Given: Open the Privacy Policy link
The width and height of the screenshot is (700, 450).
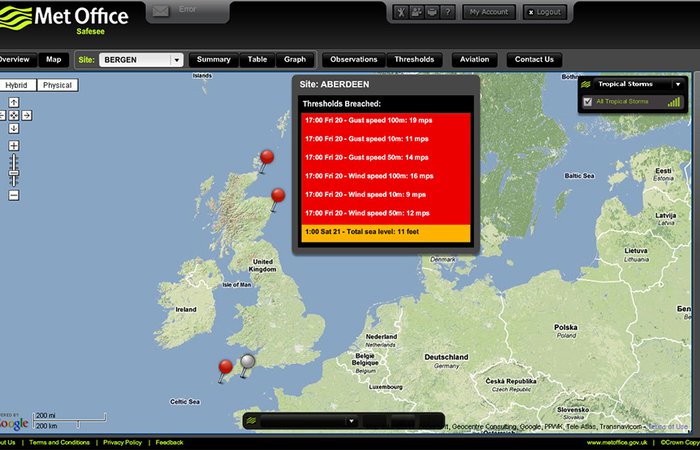Looking at the screenshot, I should [122, 443].
